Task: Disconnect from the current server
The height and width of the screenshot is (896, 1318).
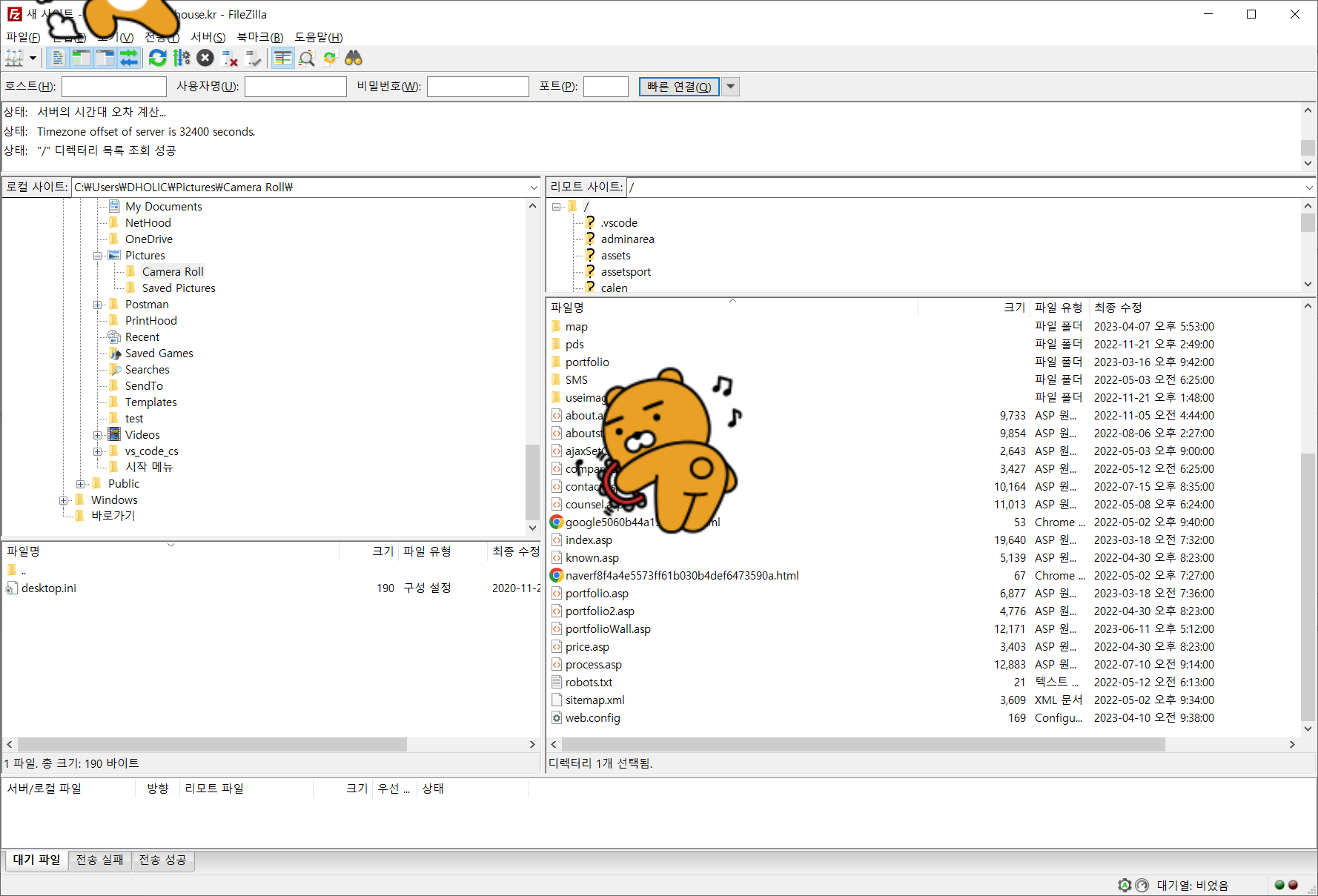Action: 230,58
